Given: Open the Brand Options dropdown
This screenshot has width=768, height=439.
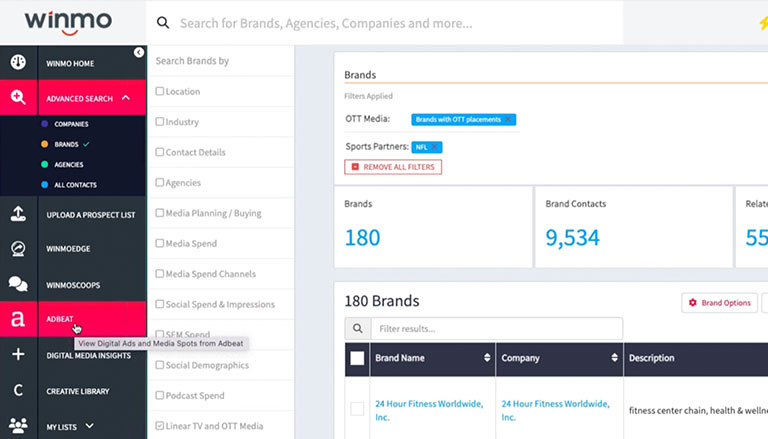Looking at the screenshot, I should pos(720,303).
